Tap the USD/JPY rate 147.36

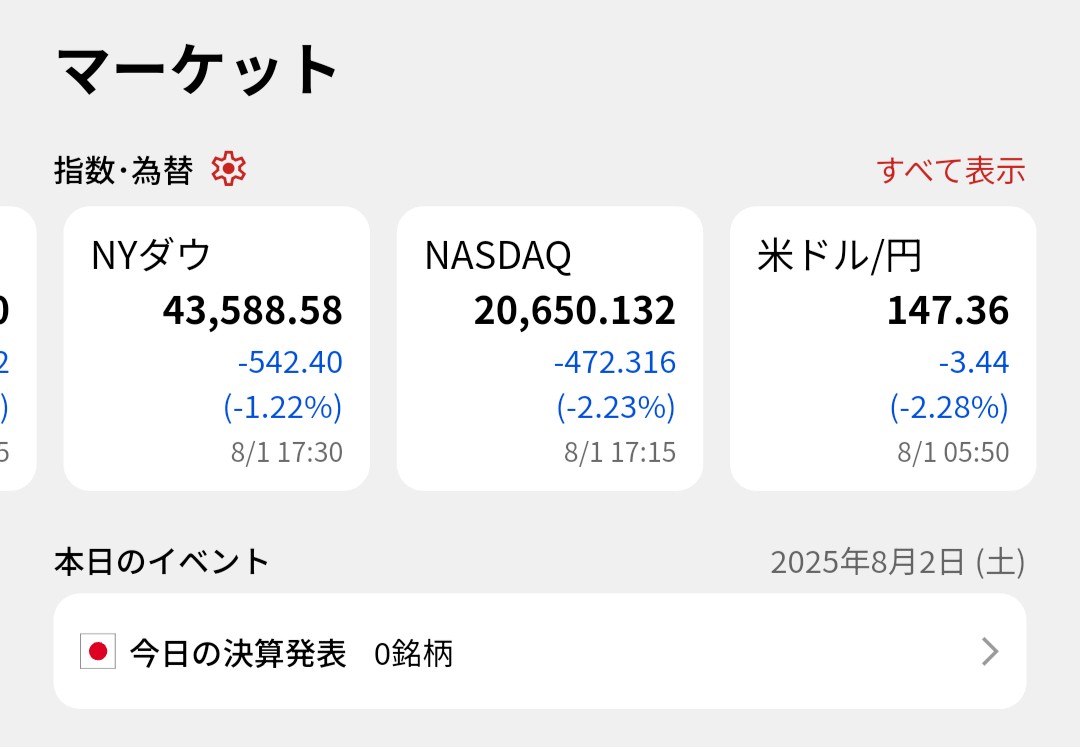pos(948,311)
